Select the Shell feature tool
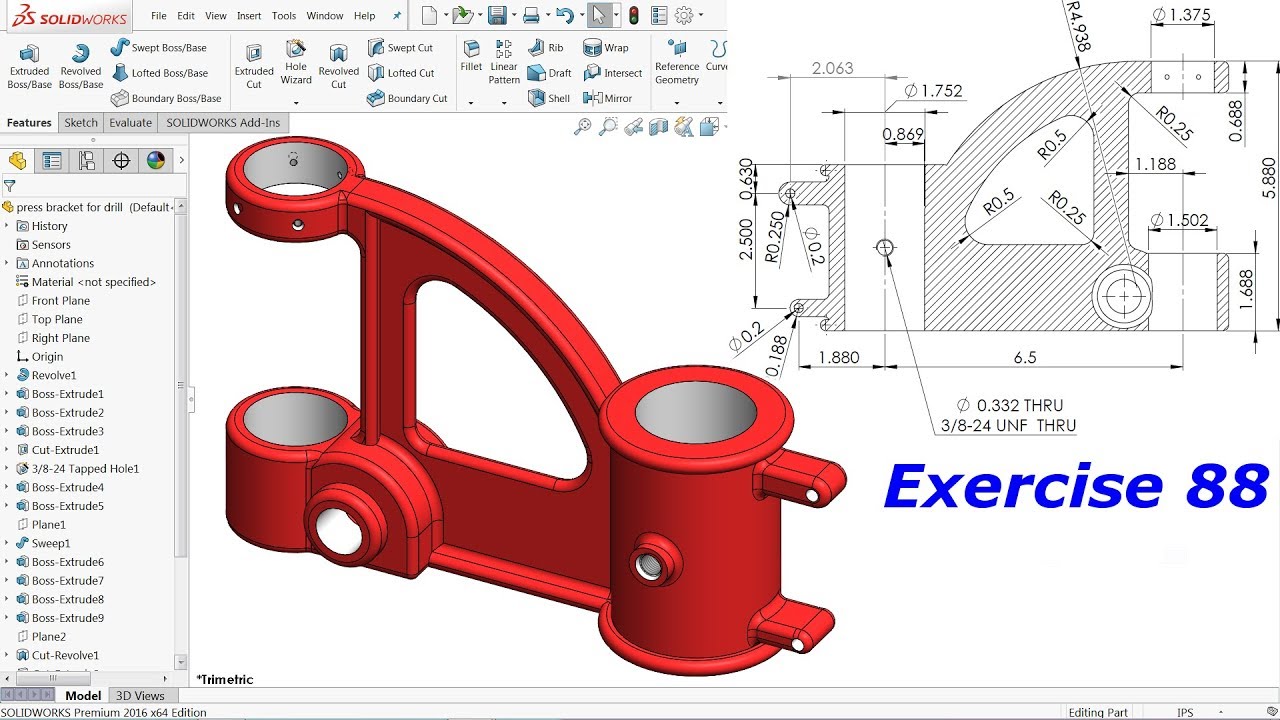The width and height of the screenshot is (1280, 720). tap(548, 98)
